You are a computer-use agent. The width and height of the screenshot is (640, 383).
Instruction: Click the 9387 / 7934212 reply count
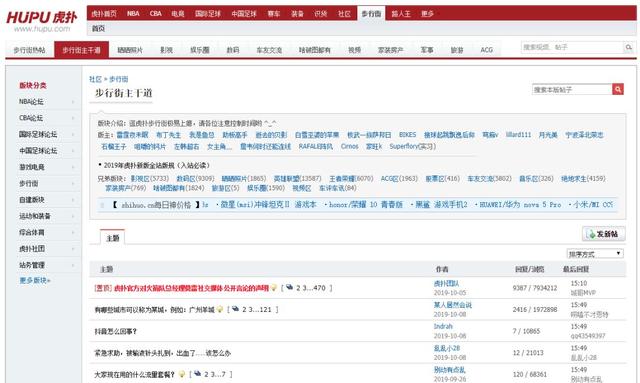[535, 288]
